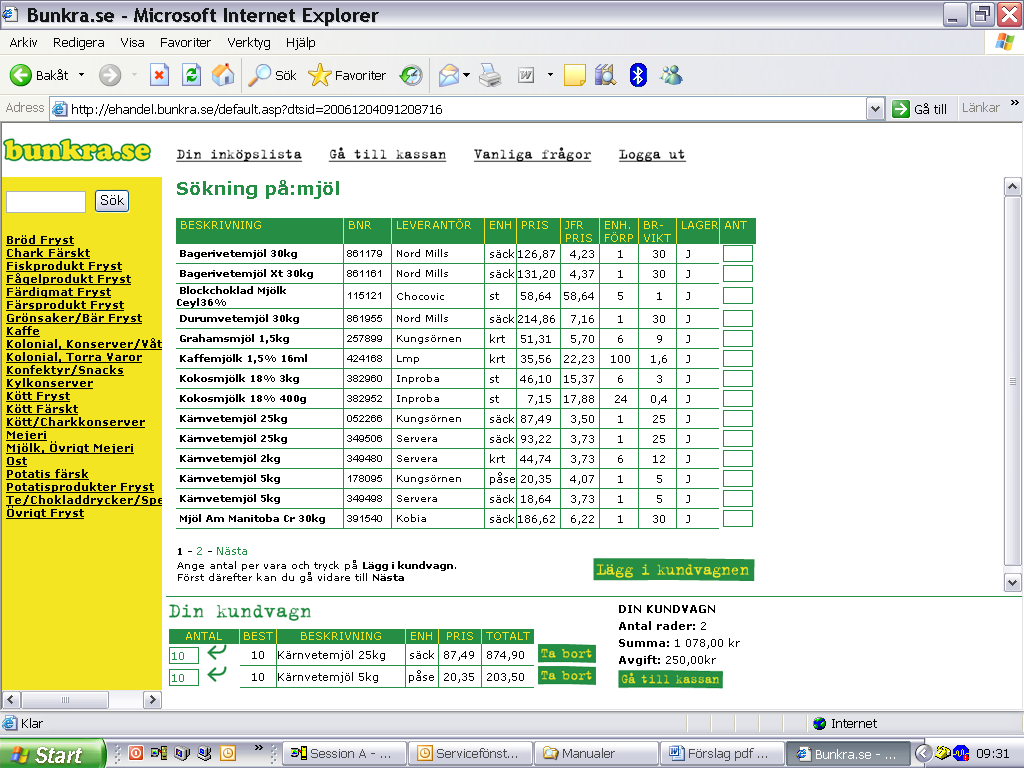Click the Research books icon
The image size is (1024, 768).
coord(605,75)
